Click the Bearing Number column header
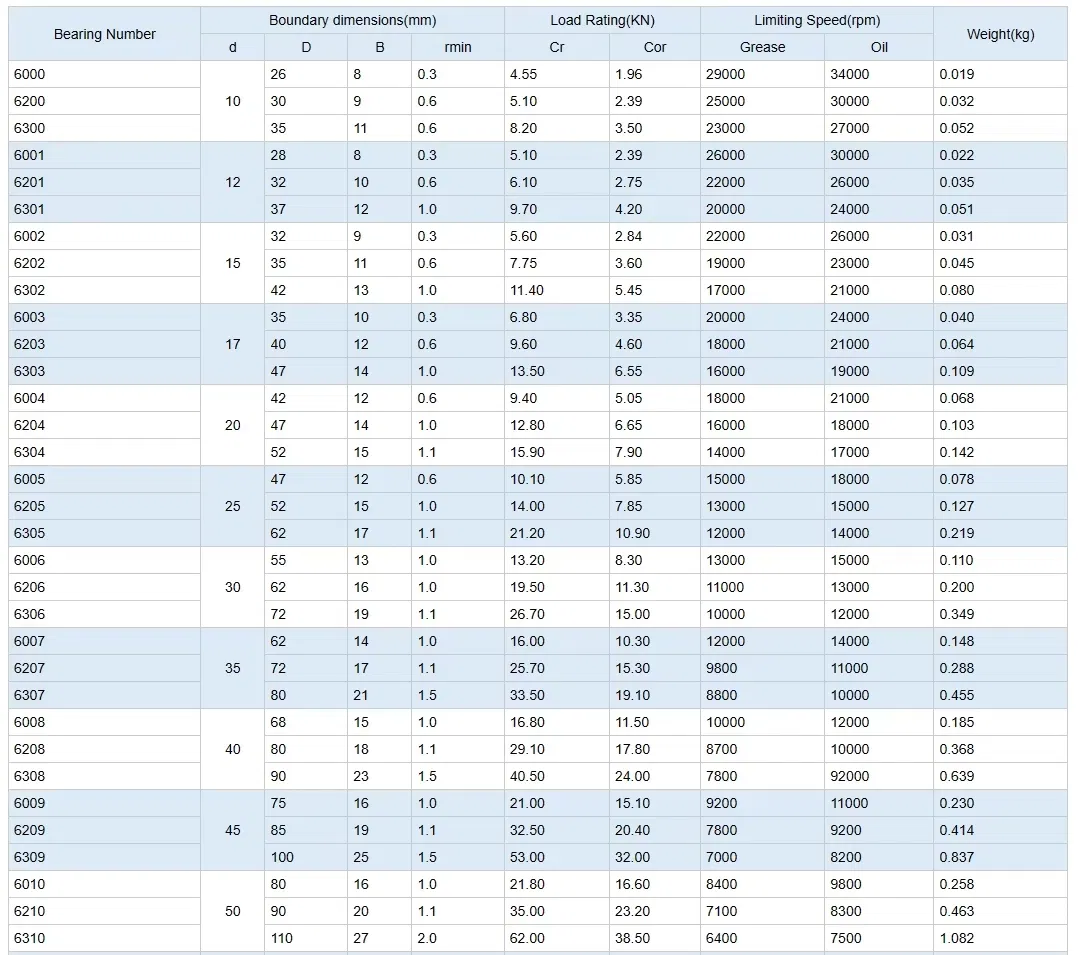This screenshot has width=1078, height=955. (104, 34)
